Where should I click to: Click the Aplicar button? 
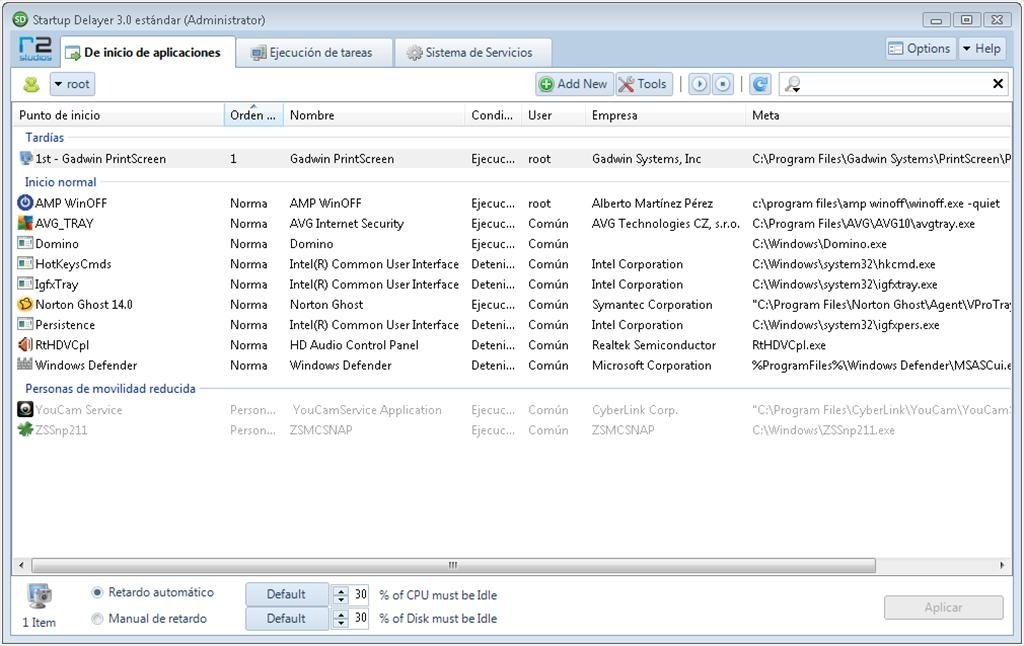[x=943, y=607]
